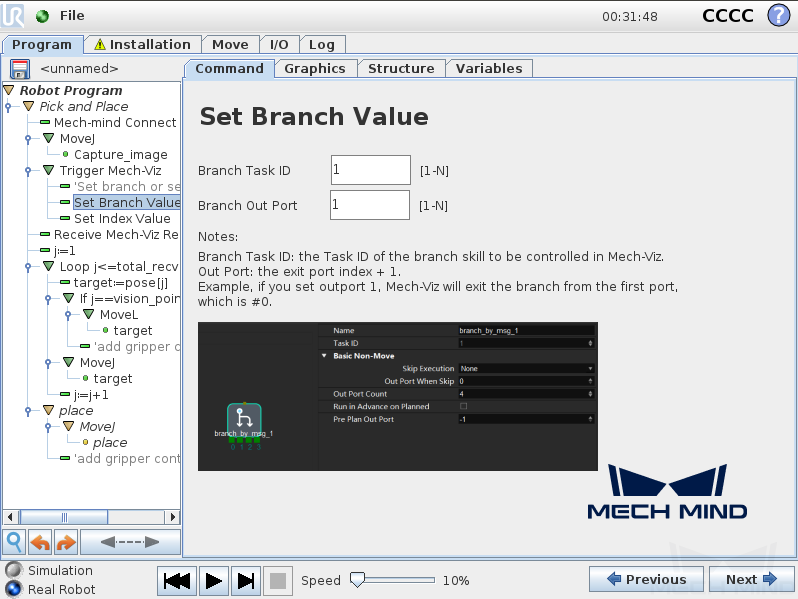Select the Capture_image waypoint
This screenshot has width=798, height=599.
(121, 155)
